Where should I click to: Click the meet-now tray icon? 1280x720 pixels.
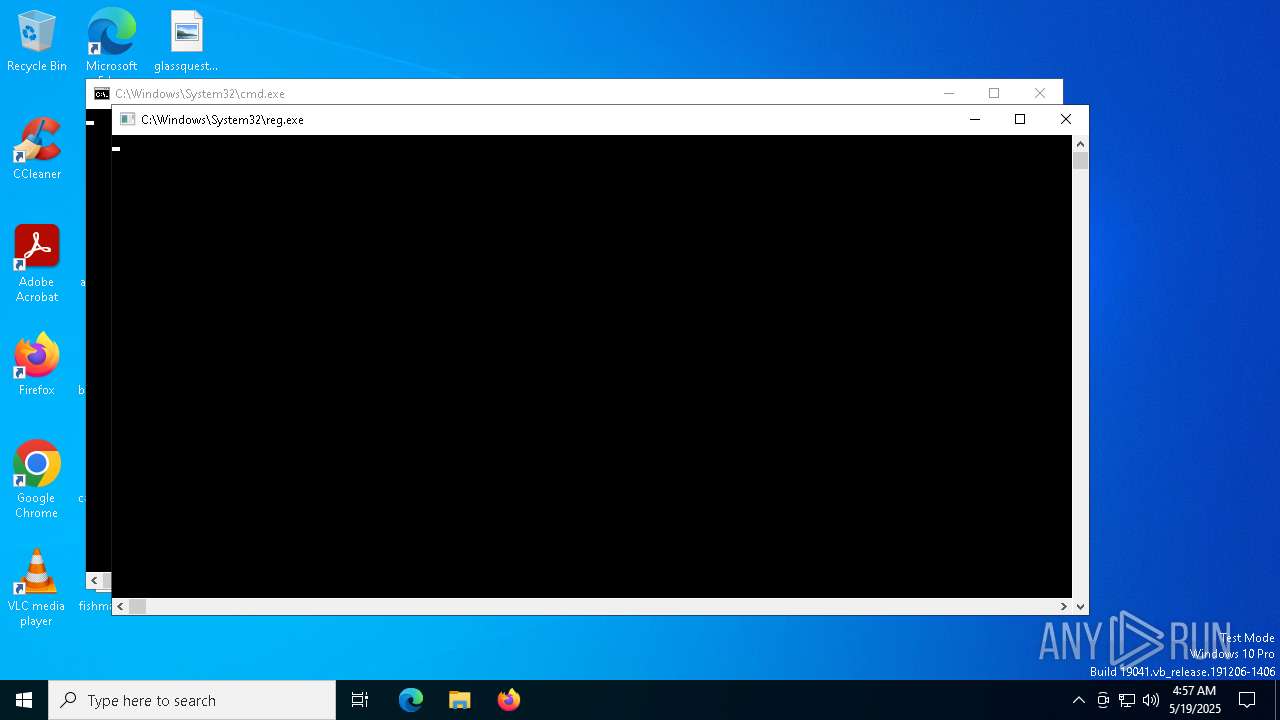1103,700
